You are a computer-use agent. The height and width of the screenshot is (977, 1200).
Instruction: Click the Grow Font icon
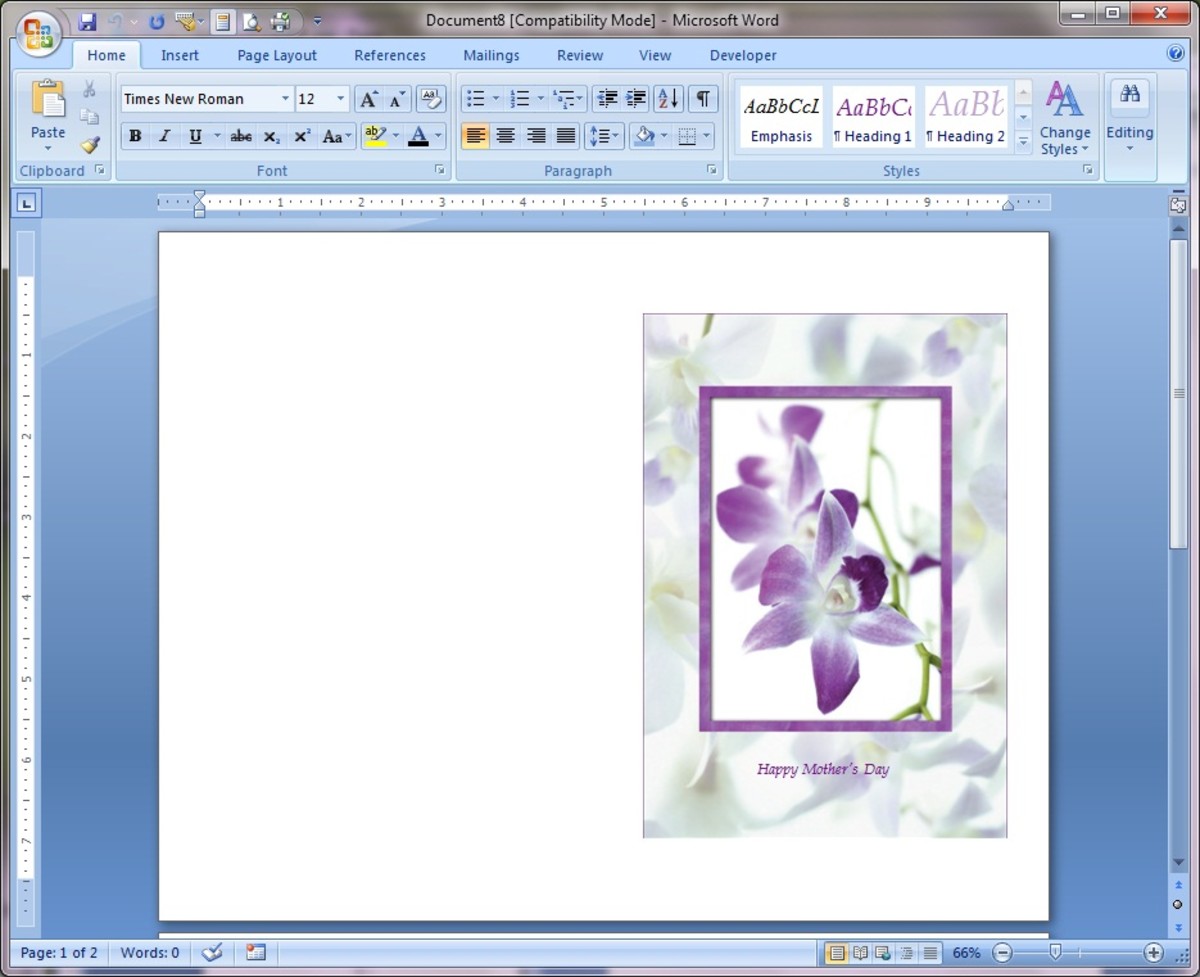click(369, 99)
